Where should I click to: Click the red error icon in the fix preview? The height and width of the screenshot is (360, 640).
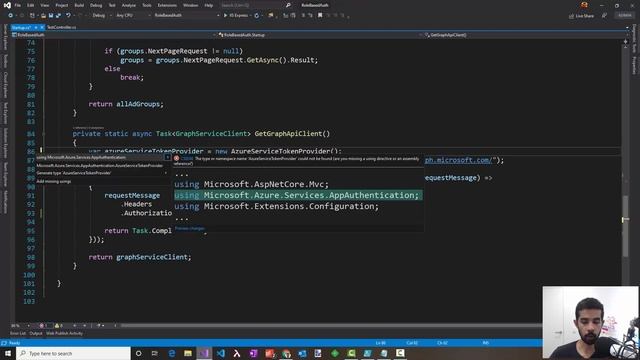(176, 158)
